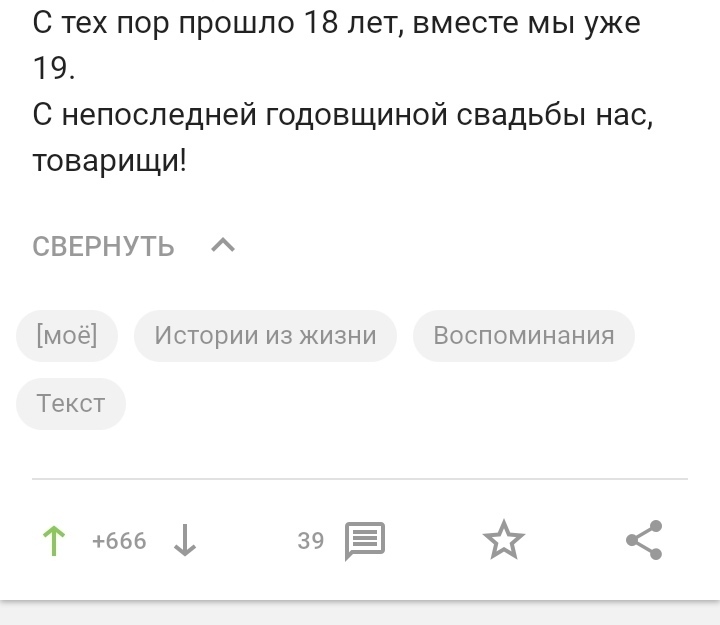720x625 pixels.
Task: Click the gray strip below the post card
Action: [x=360, y=614]
